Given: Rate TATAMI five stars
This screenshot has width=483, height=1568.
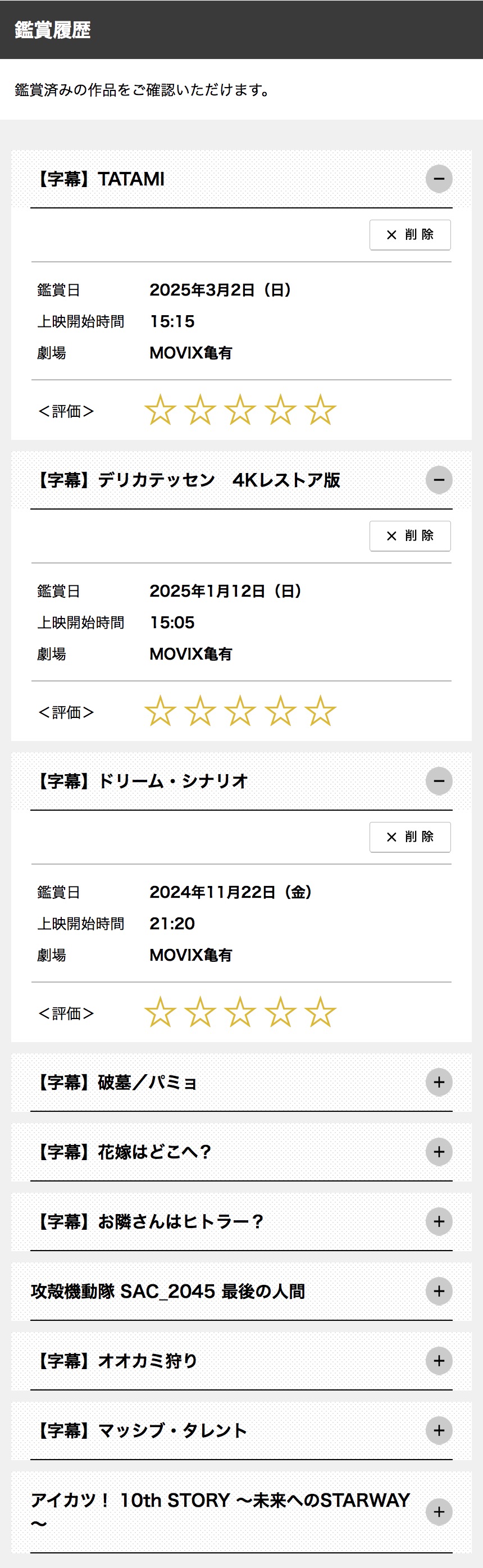Looking at the screenshot, I should coord(320,410).
